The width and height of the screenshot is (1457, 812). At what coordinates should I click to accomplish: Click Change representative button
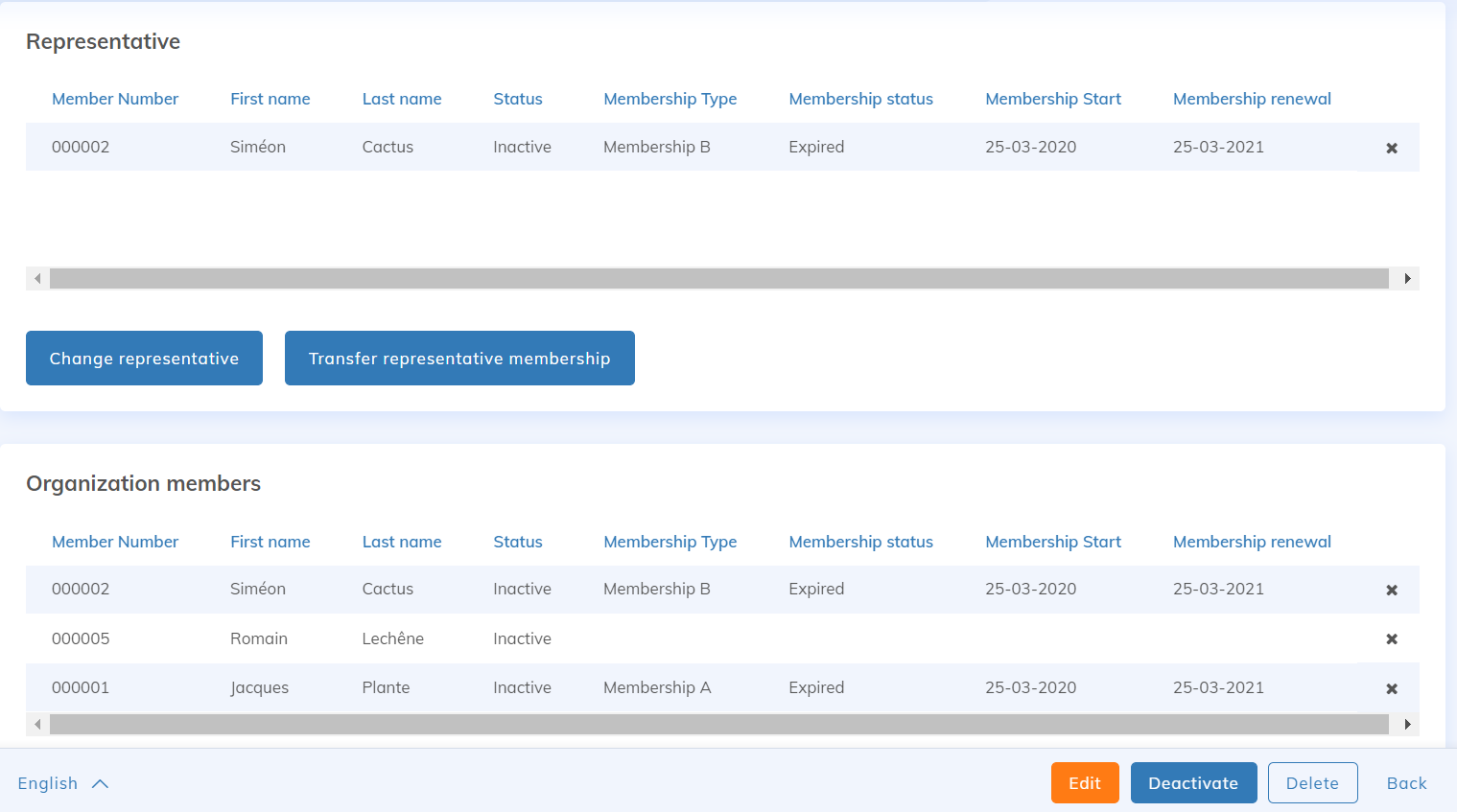[x=144, y=359]
